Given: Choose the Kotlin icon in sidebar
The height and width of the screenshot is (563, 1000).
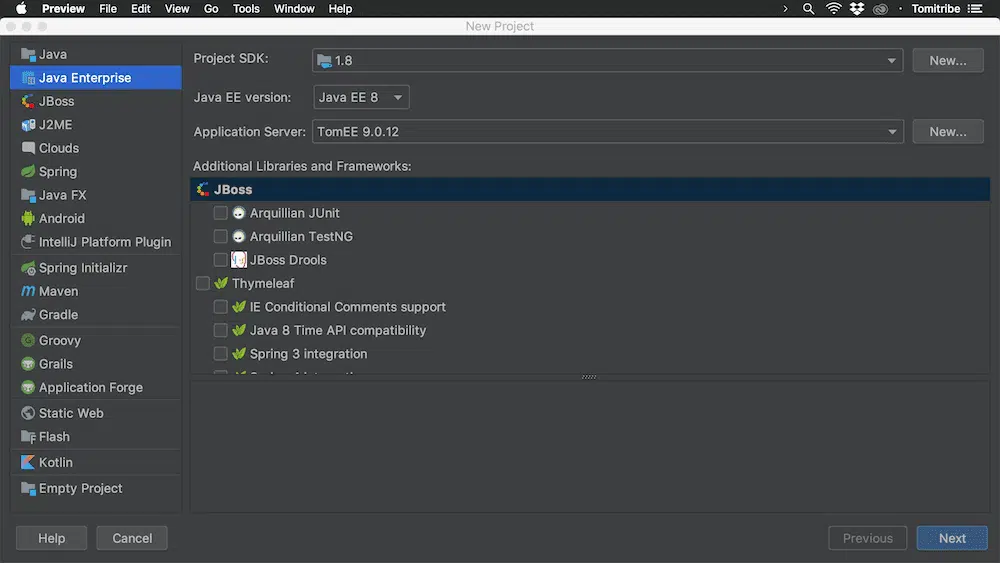Looking at the screenshot, I should point(28,463).
